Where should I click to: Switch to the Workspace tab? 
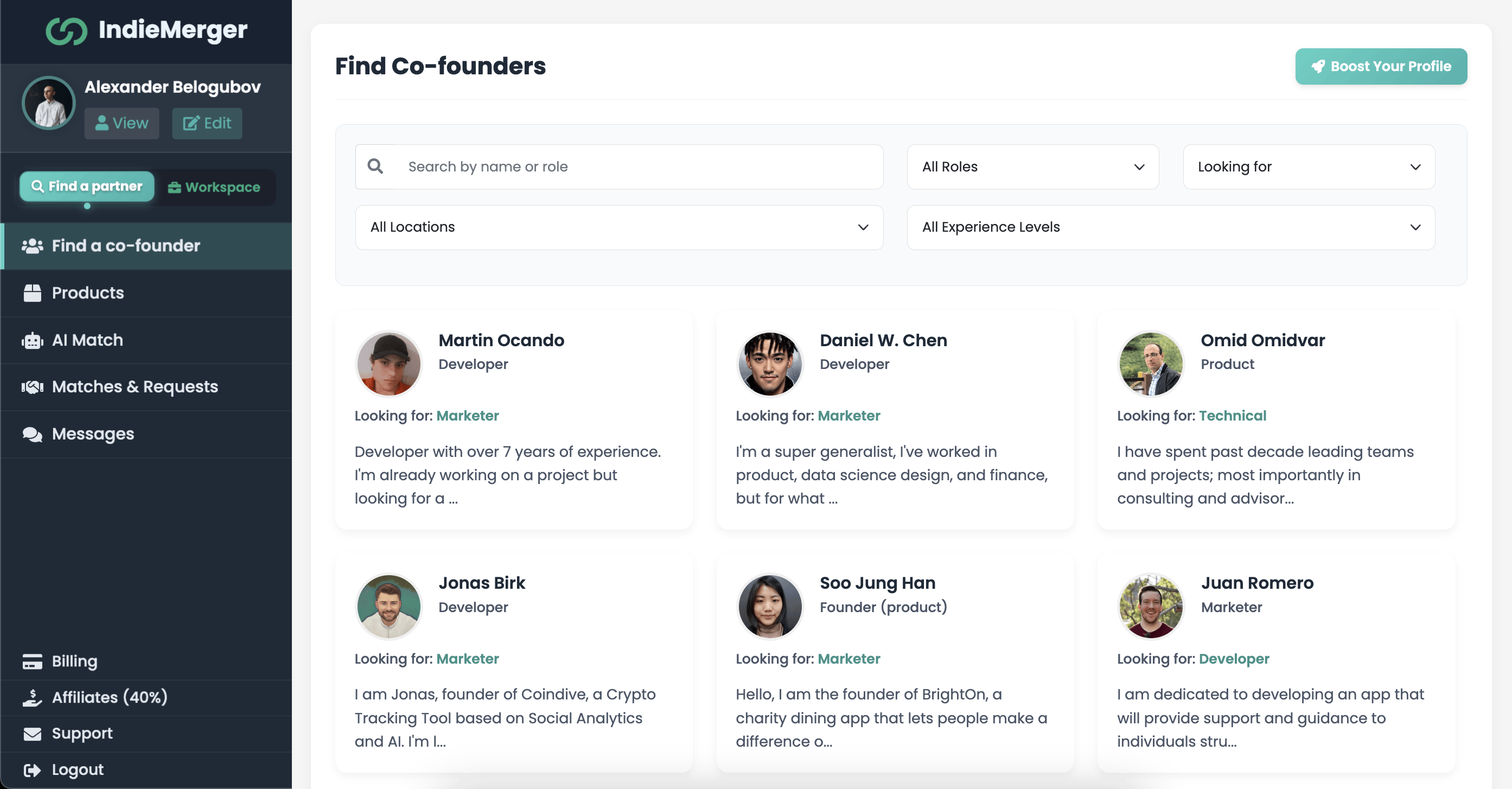click(214, 187)
